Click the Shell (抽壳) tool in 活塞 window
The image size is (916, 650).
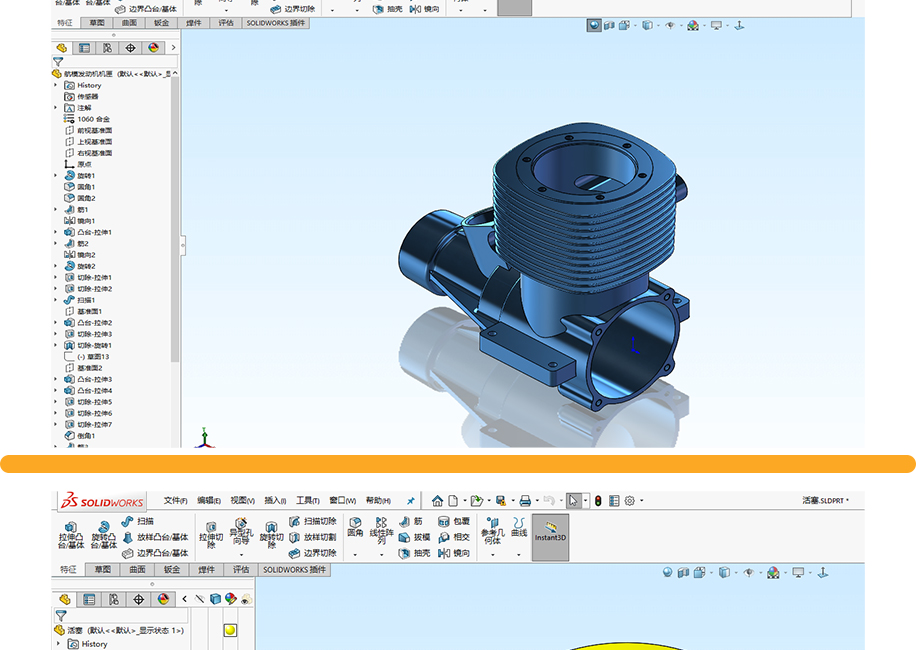click(414, 552)
